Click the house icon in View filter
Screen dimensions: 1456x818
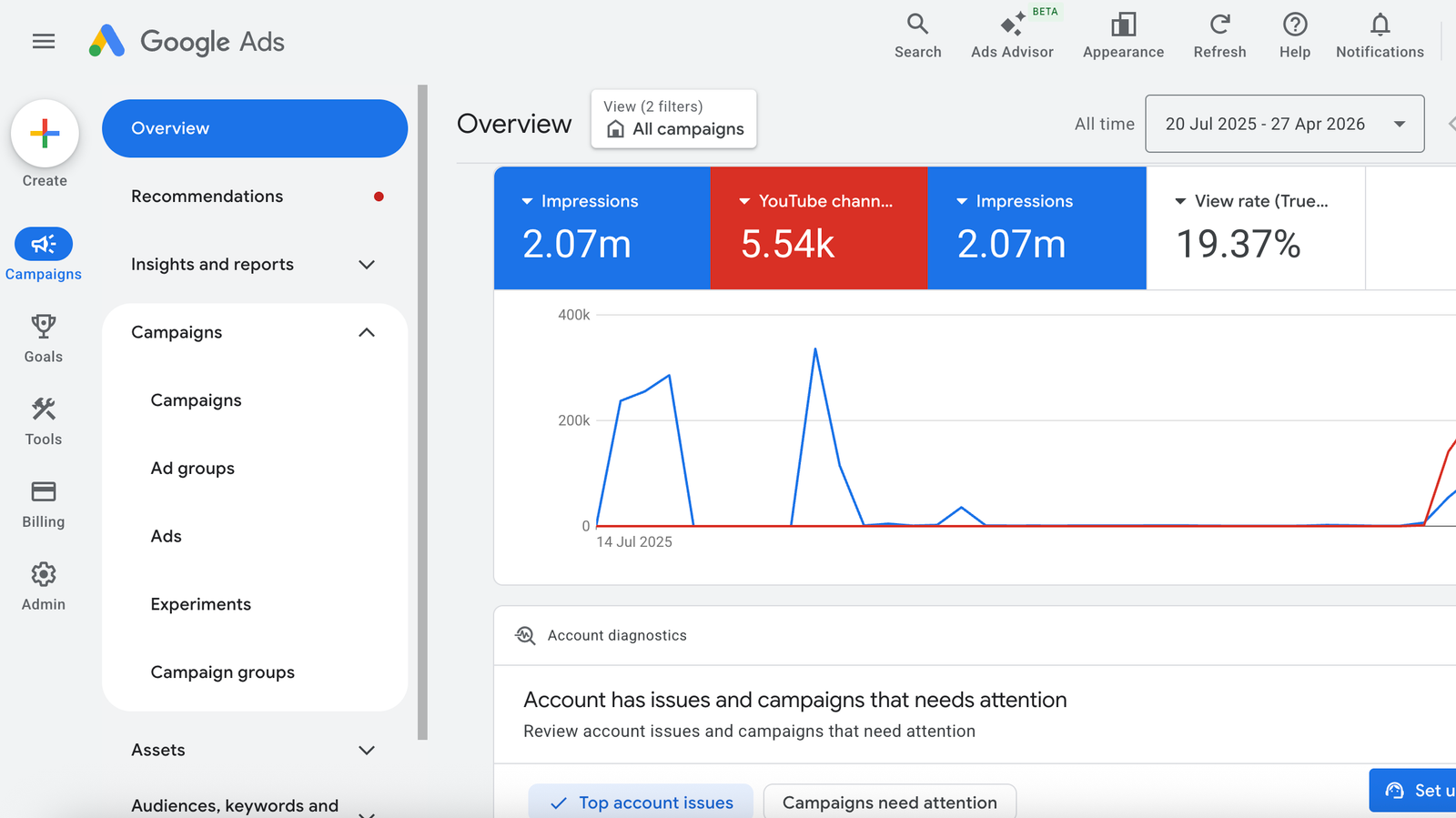[616, 129]
